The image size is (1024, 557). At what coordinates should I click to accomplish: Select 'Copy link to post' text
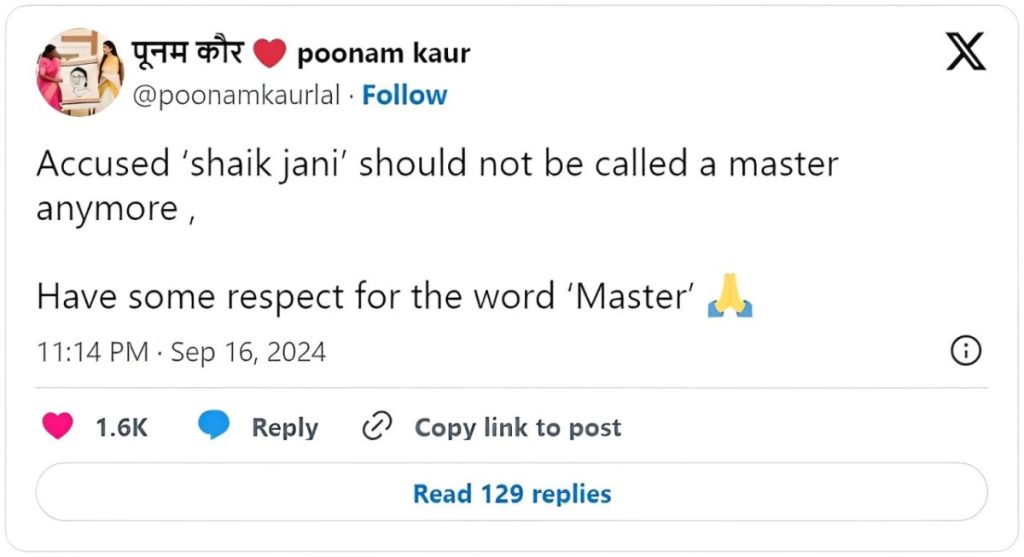(517, 428)
